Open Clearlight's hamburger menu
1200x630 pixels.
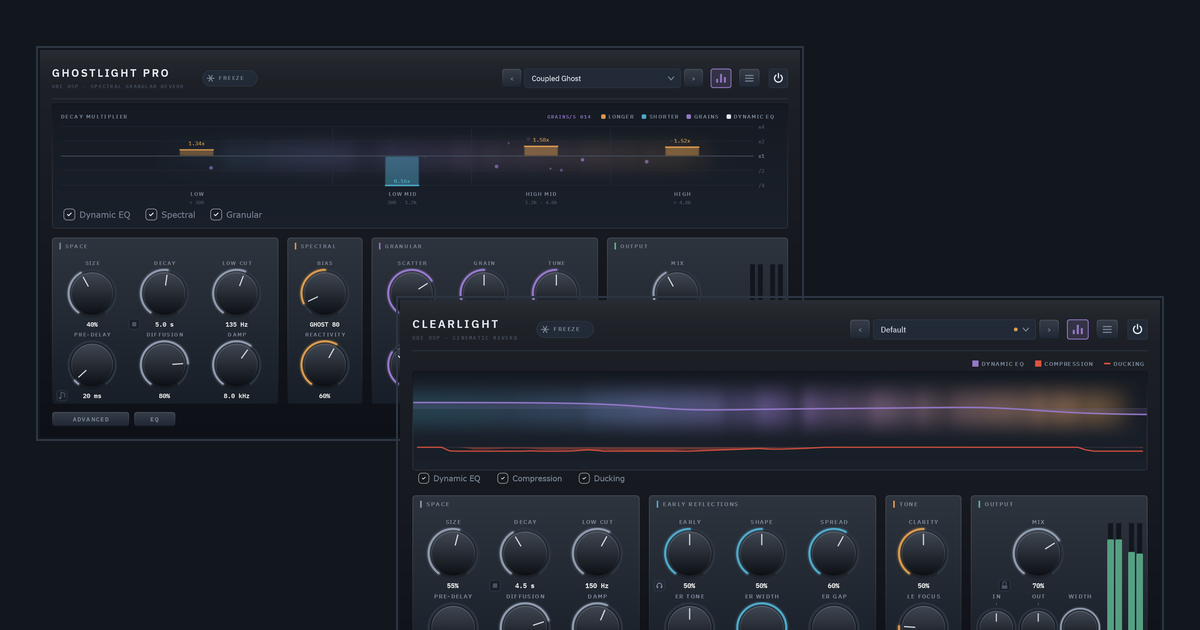[1107, 329]
